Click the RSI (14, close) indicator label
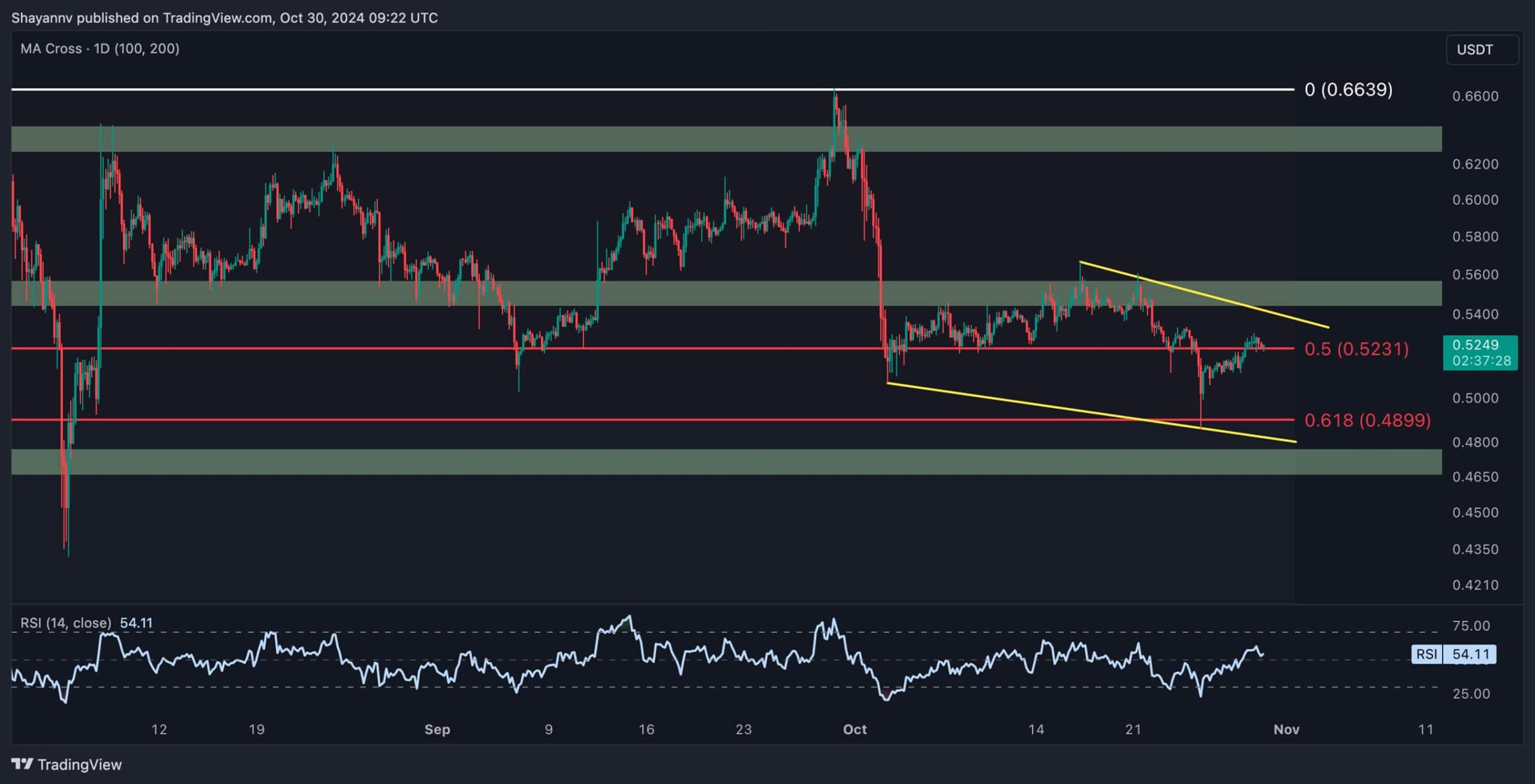The width and height of the screenshot is (1535, 784). [66, 623]
